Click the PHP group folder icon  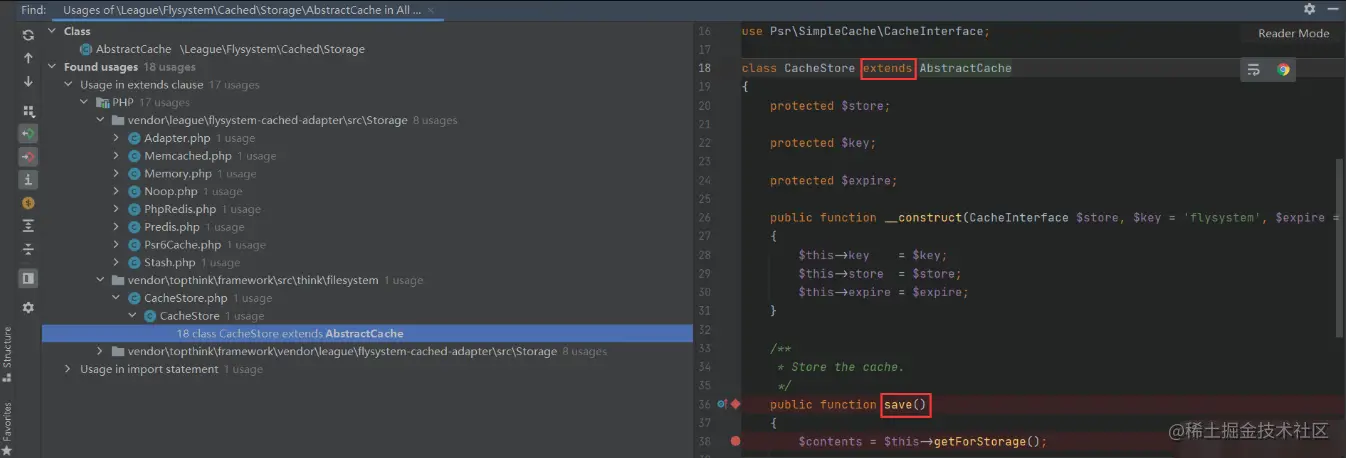(x=102, y=103)
